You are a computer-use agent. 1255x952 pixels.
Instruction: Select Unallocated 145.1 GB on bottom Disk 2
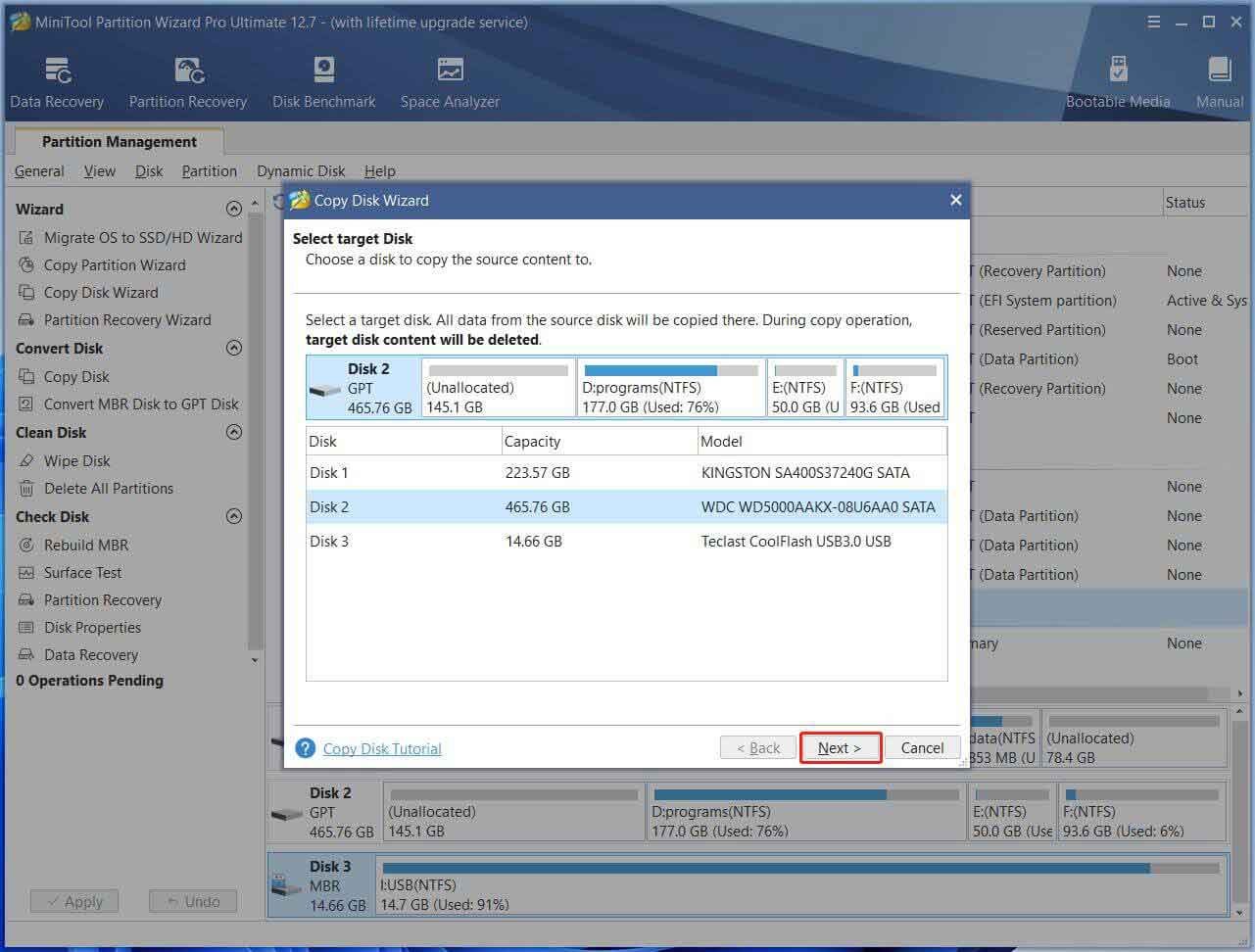tap(514, 812)
